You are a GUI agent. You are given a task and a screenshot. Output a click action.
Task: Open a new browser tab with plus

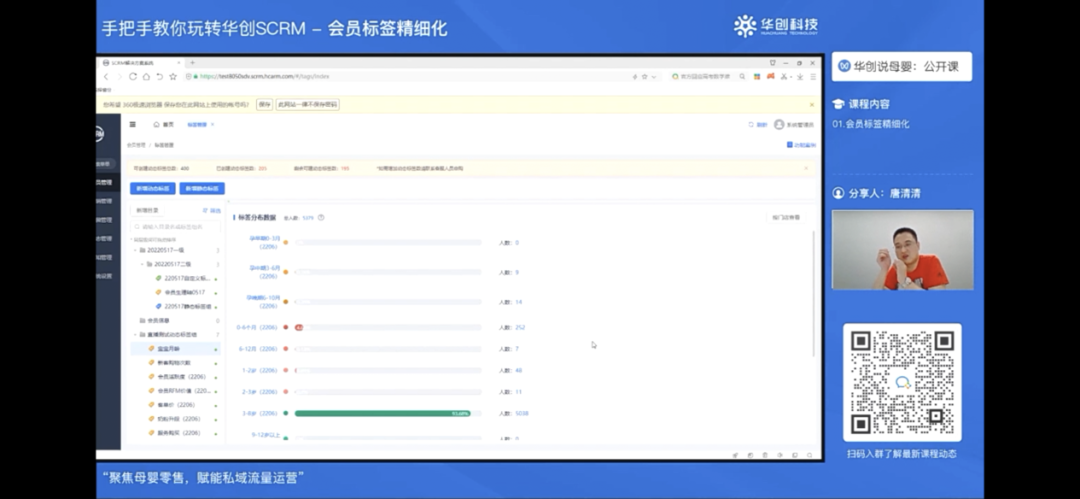pyautogui.click(x=192, y=63)
